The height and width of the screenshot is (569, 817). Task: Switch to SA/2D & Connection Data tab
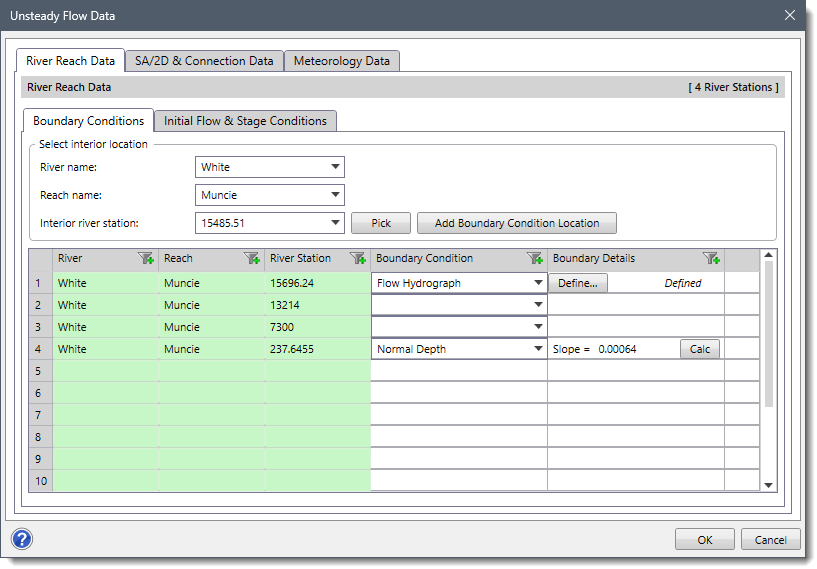[x=204, y=61]
